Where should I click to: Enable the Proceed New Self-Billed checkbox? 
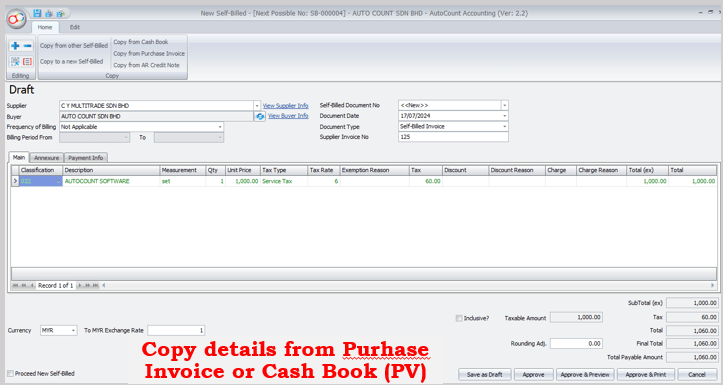[10, 373]
